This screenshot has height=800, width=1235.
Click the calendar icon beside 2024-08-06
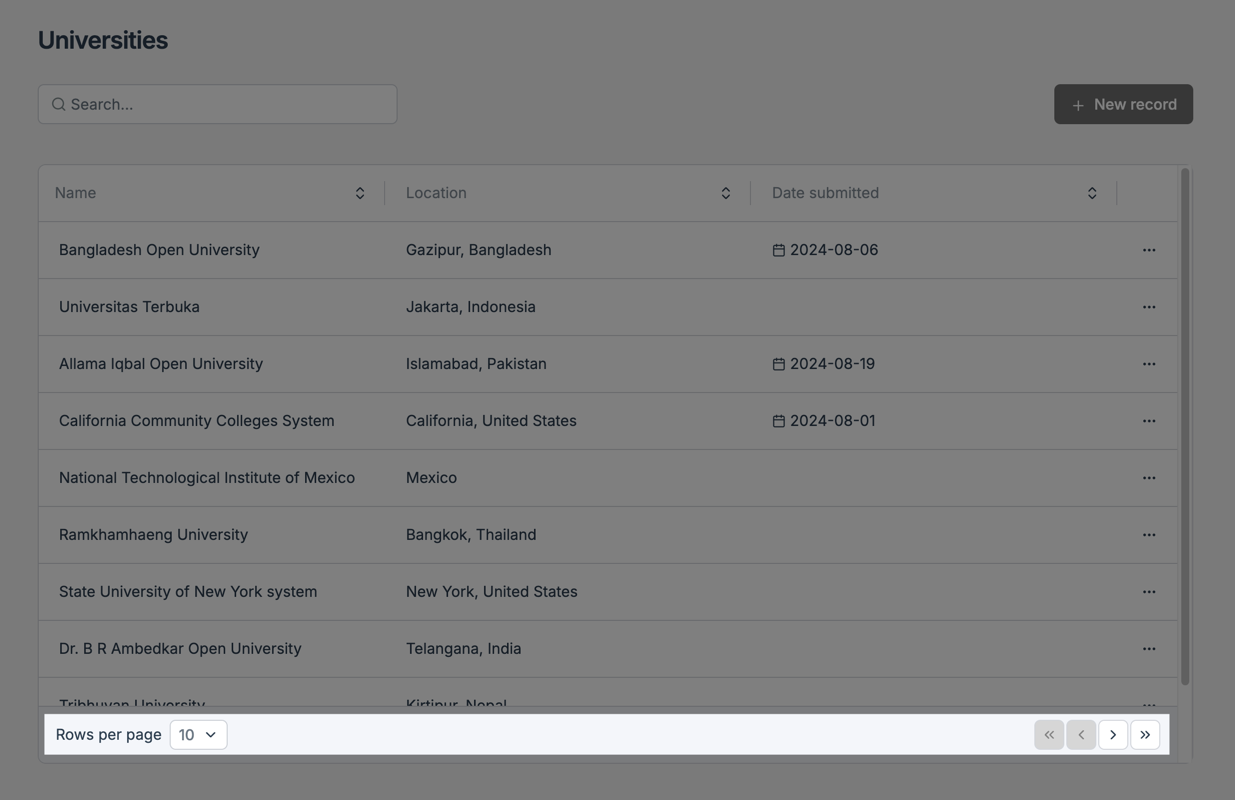(x=778, y=250)
